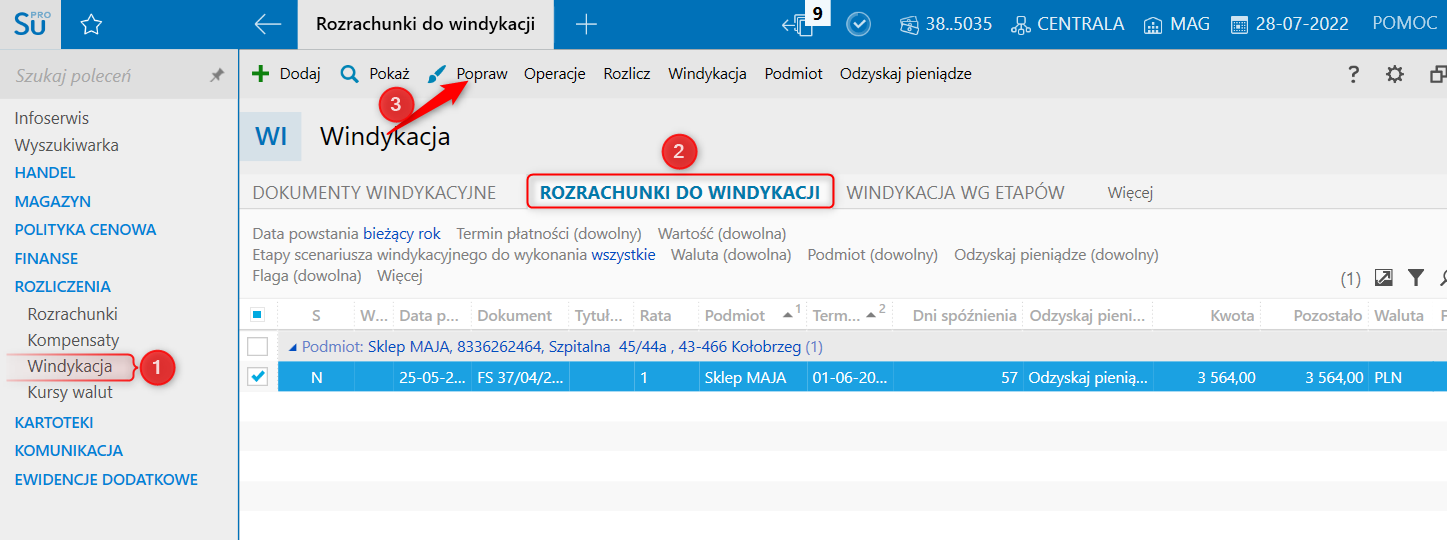Open Wyszukiwarka in sidebar
This screenshot has width=1447, height=540.
pyautogui.click(x=67, y=145)
